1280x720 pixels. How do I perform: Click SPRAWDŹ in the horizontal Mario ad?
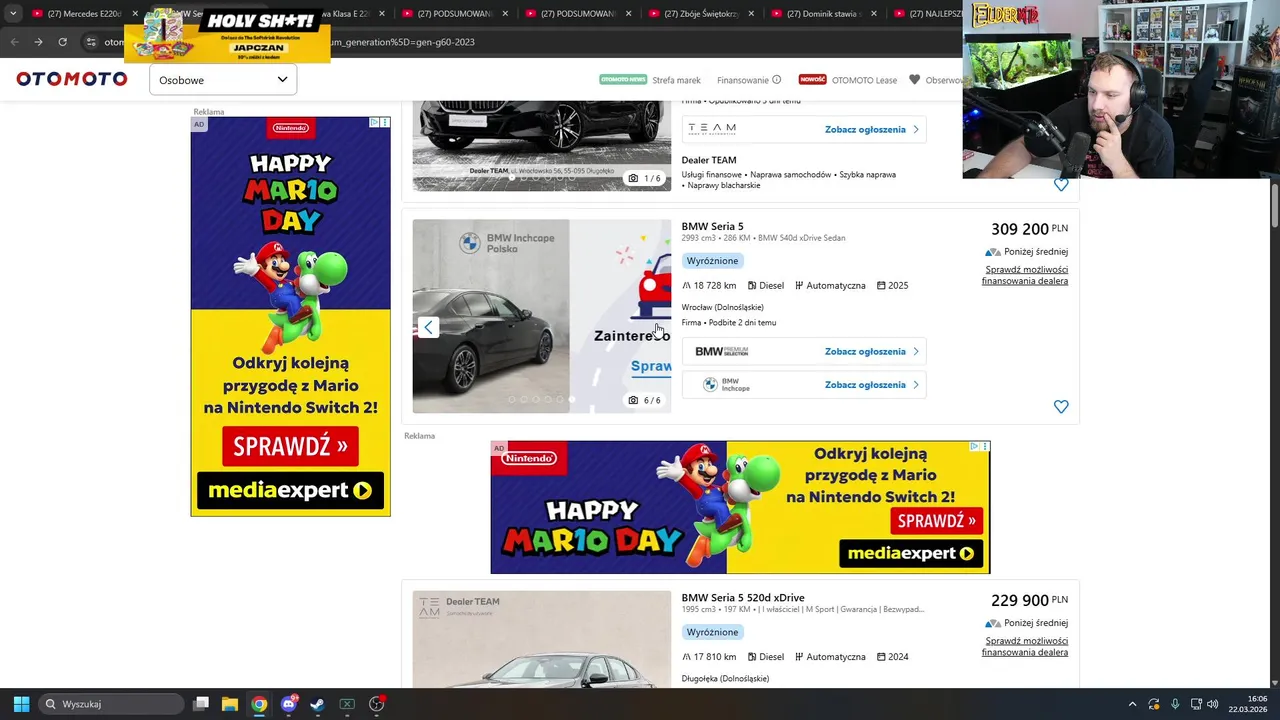936,520
